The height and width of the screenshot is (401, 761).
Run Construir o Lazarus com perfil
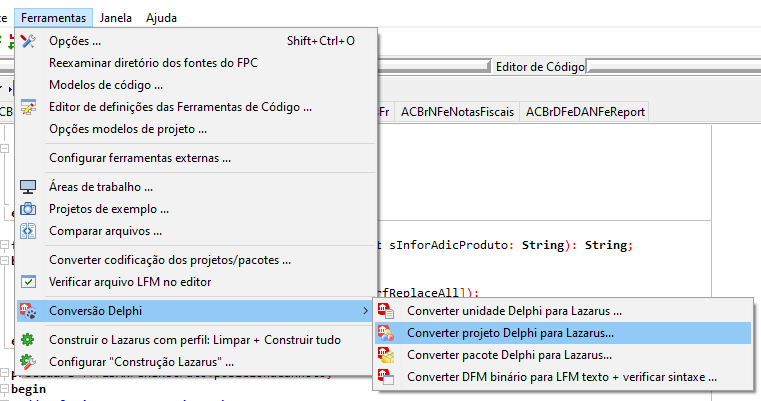pyautogui.click(x=197, y=340)
